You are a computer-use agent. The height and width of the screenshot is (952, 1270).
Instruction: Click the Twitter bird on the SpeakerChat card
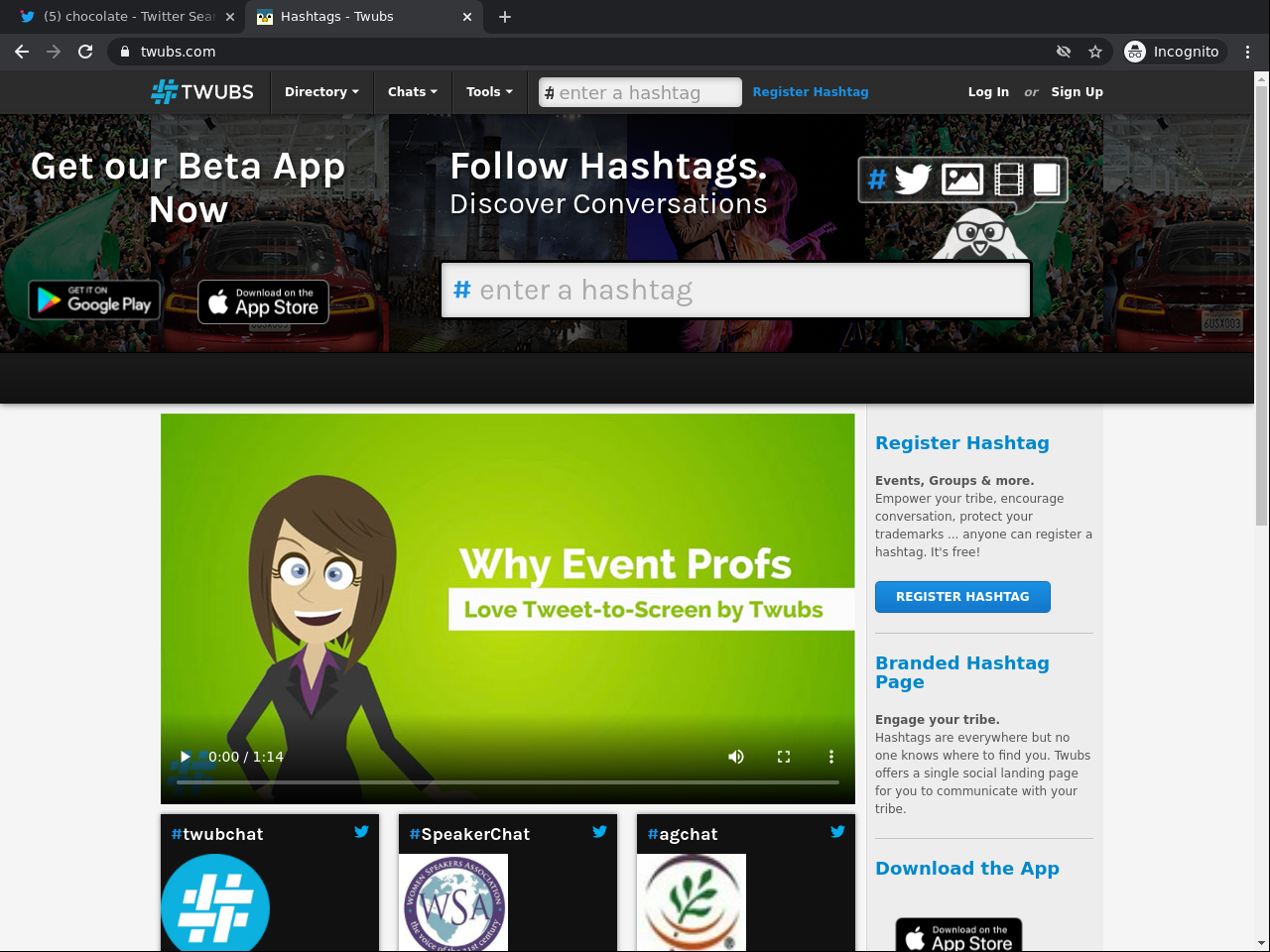[x=600, y=832]
